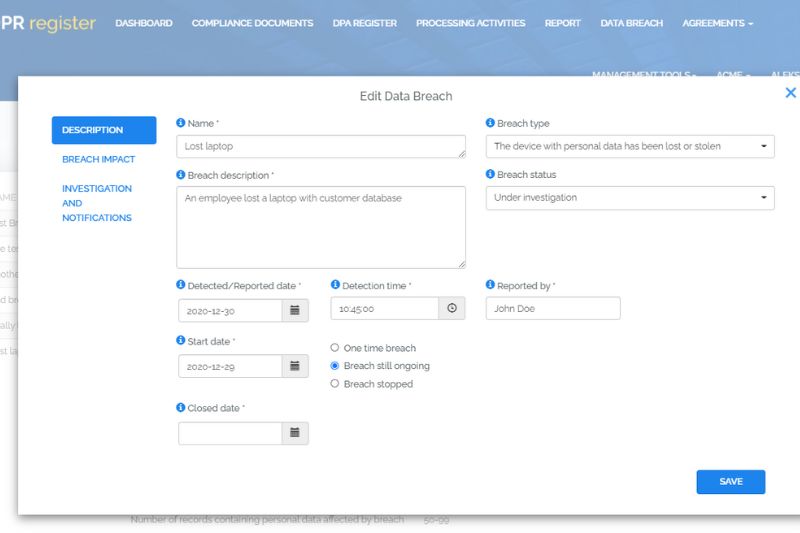800x533 pixels.
Task: Open Processing Activities page
Action: (x=470, y=23)
